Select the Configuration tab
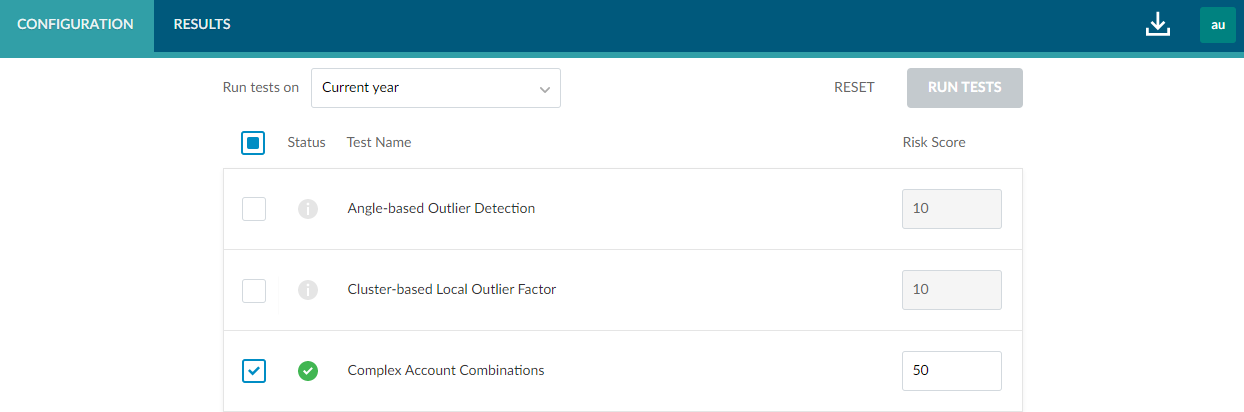Image resolution: width=1244 pixels, height=412 pixels. pos(76,25)
